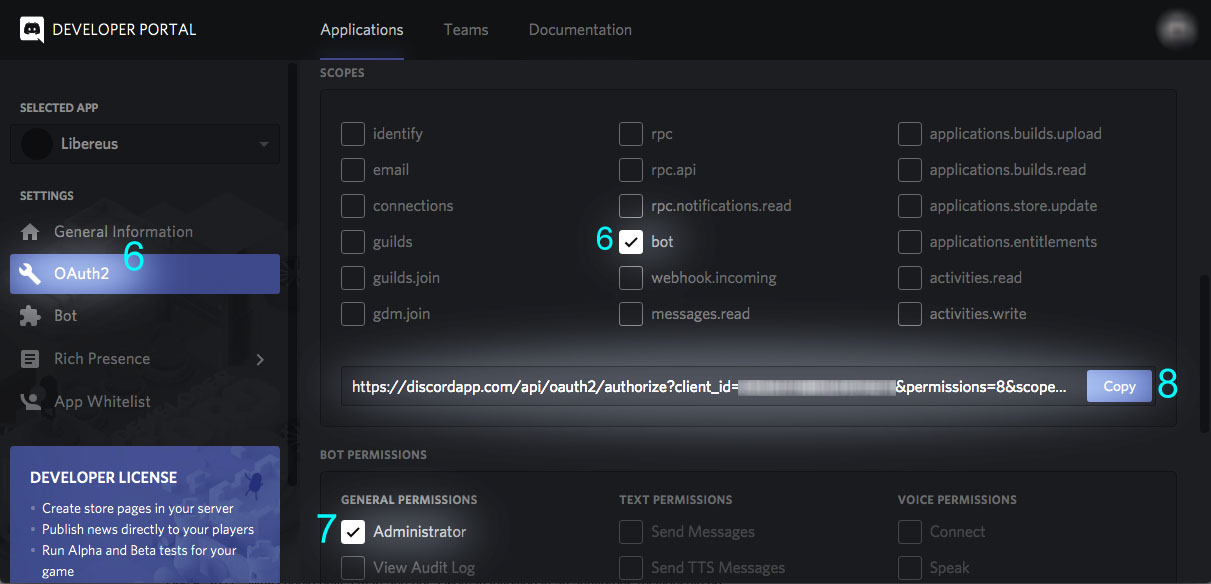Image resolution: width=1211 pixels, height=584 pixels.
Task: Check the rpc.notifications.read scope
Action: pos(631,206)
